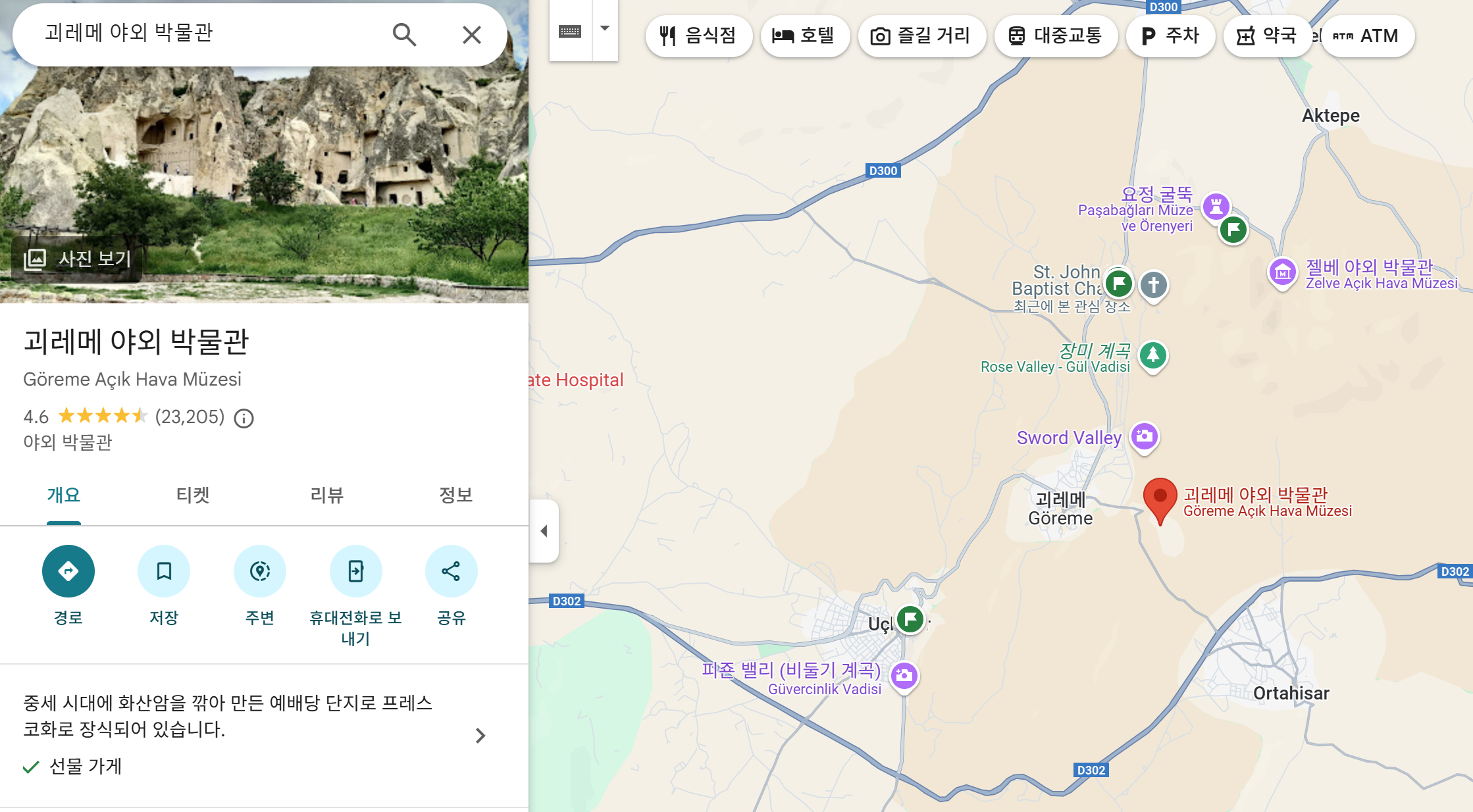The width and height of the screenshot is (1473, 812).
Task: Collapse the side panel with the arrow
Action: (x=544, y=531)
